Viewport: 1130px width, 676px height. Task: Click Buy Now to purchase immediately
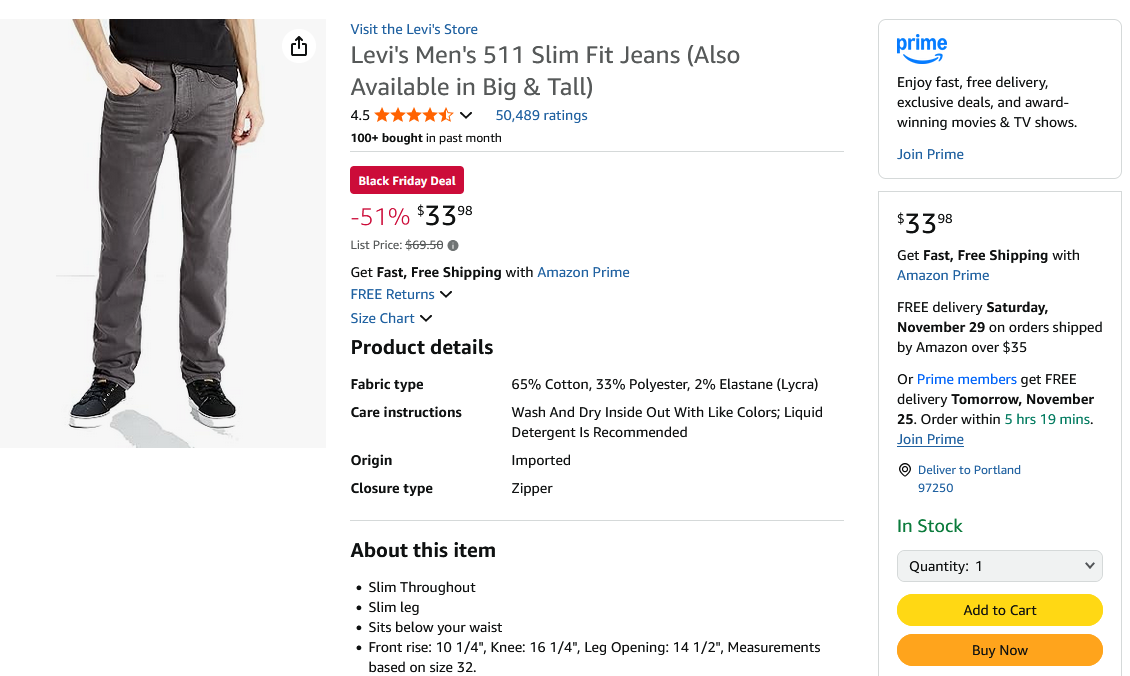coord(999,649)
